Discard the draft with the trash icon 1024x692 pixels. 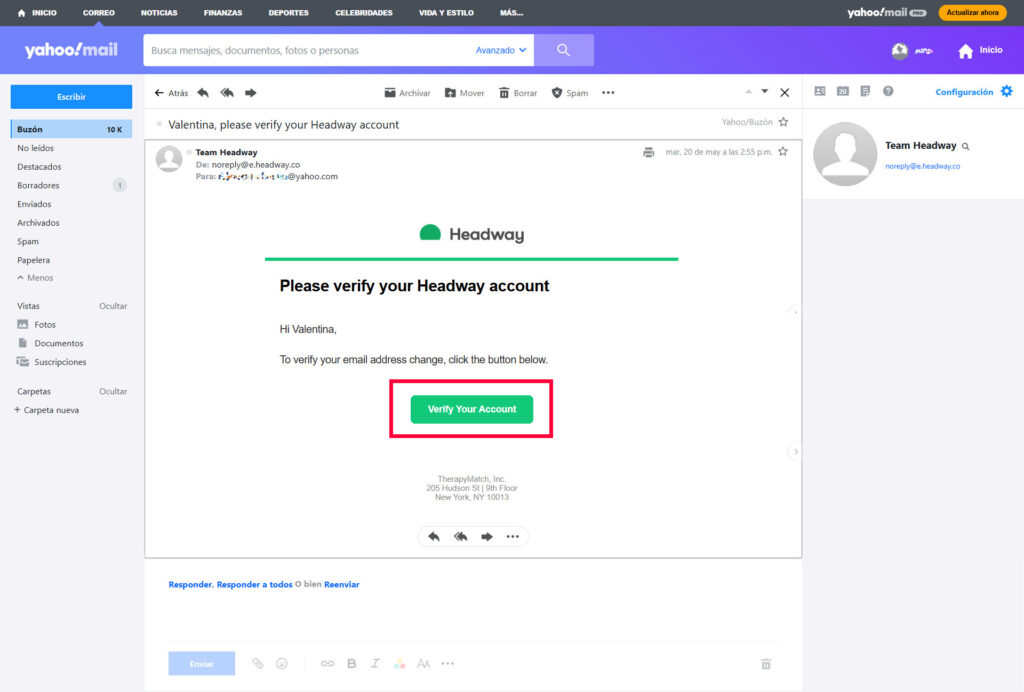click(766, 664)
